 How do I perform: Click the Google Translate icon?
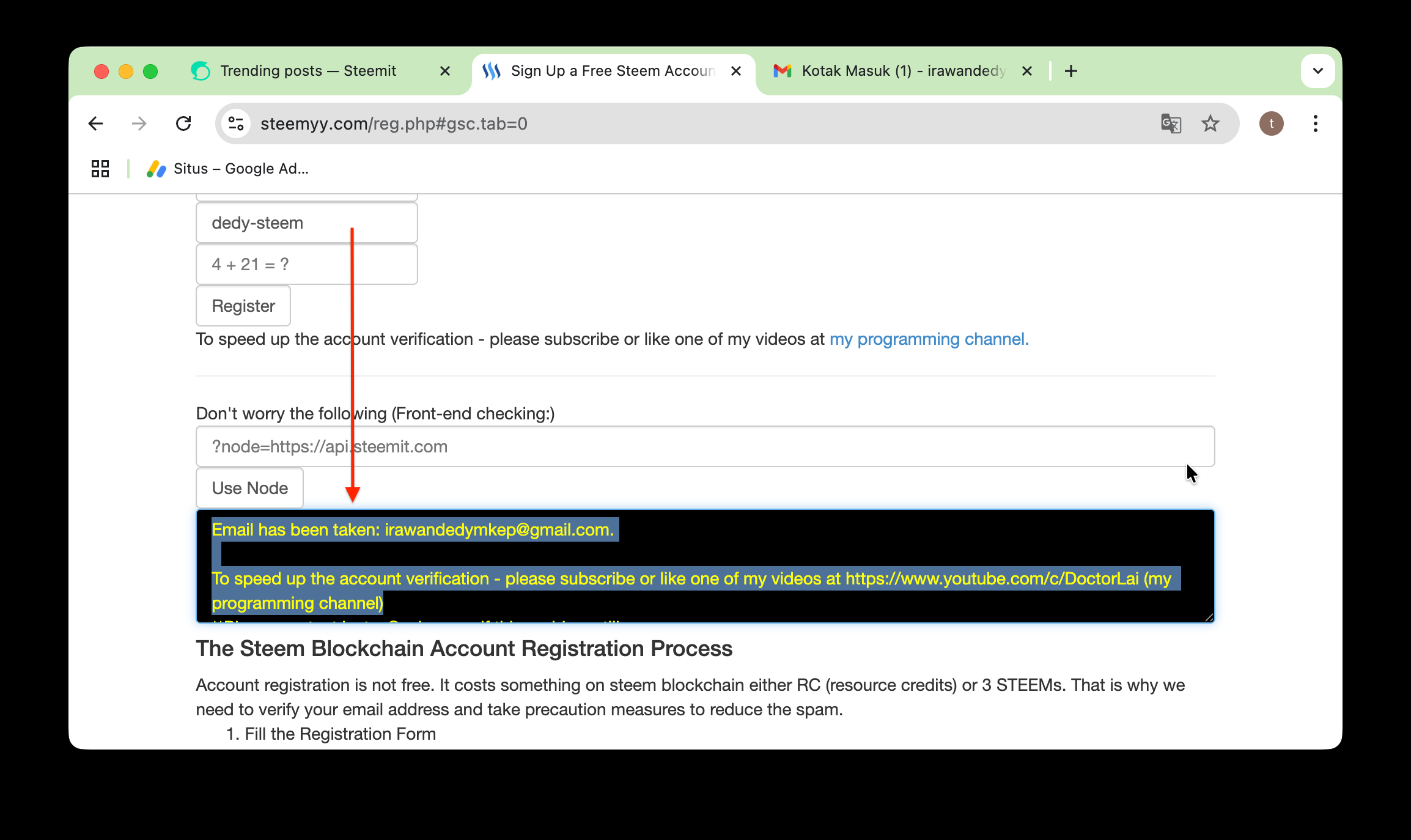tap(1171, 123)
